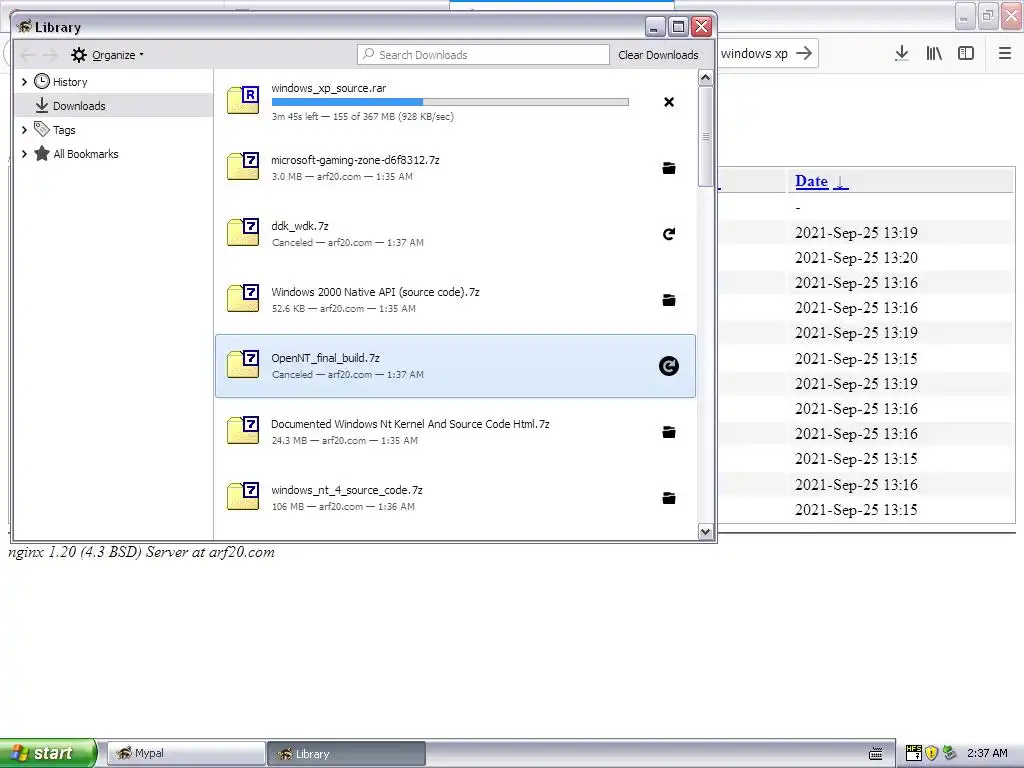Click the taskbar clock showing 2:37 AM

click(987, 753)
